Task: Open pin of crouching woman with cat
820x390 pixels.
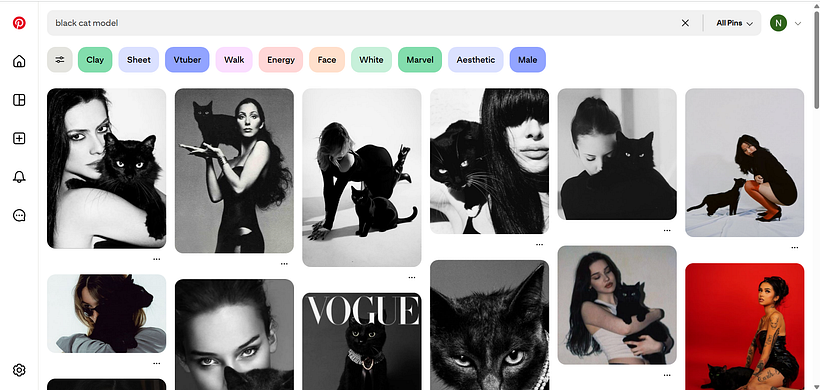Action: pyautogui.click(x=745, y=163)
